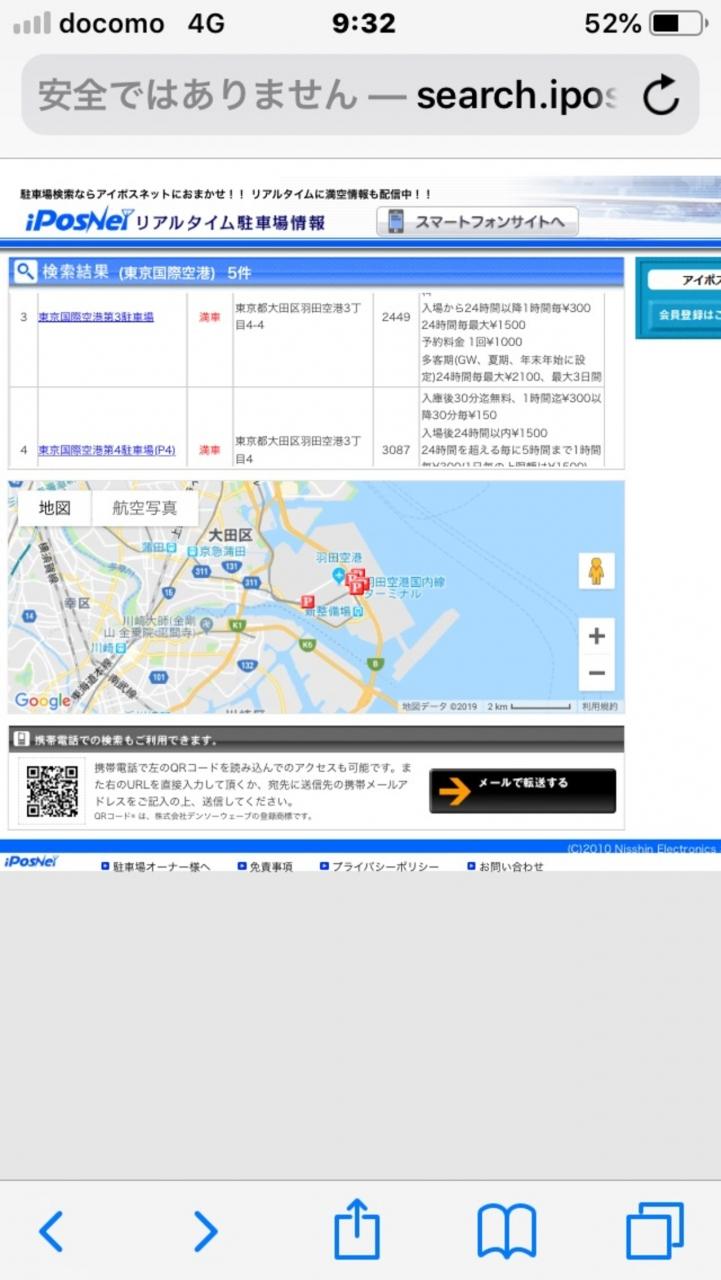
Task: Open 東京国際空港第3駐車場 link
Action: point(96,317)
